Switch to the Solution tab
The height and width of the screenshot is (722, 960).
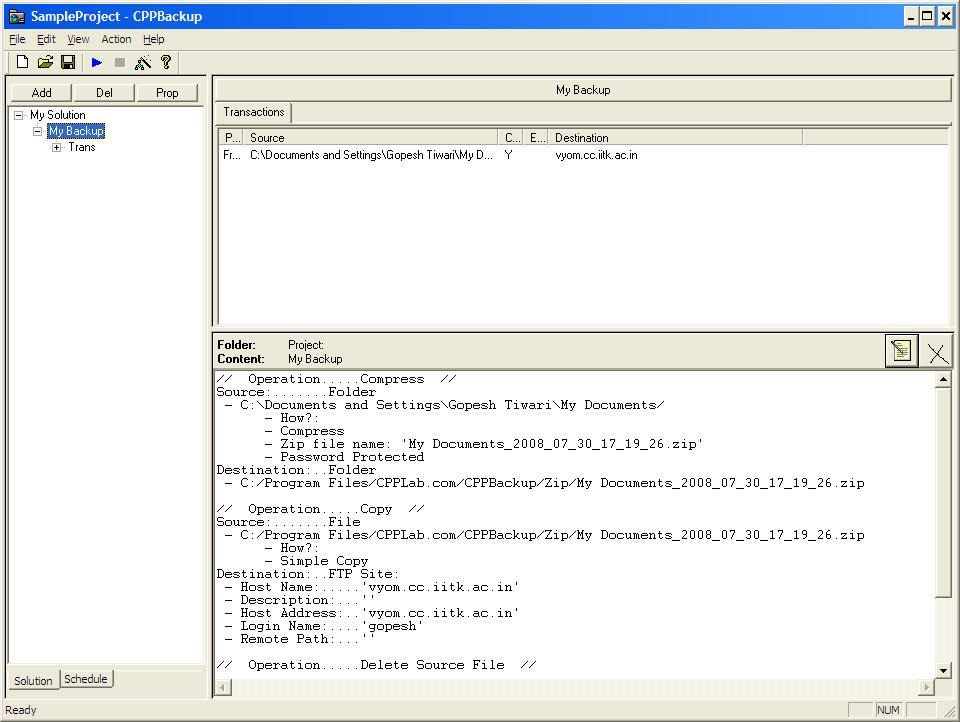click(x=33, y=680)
